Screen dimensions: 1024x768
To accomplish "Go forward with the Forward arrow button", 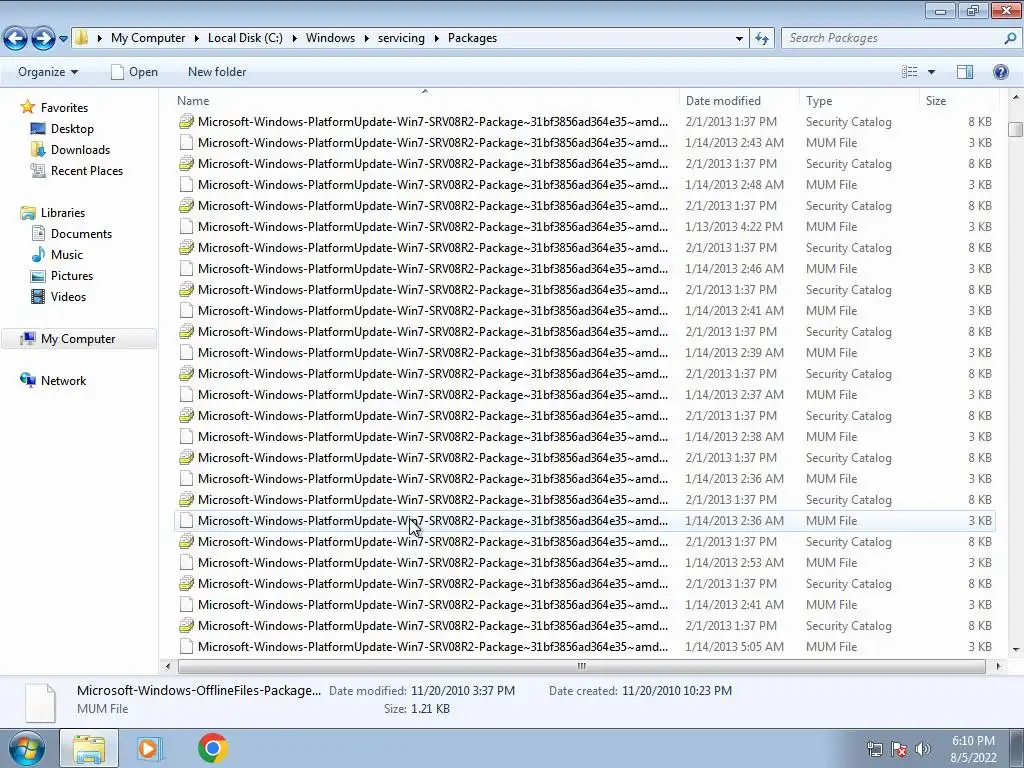I will (43, 38).
